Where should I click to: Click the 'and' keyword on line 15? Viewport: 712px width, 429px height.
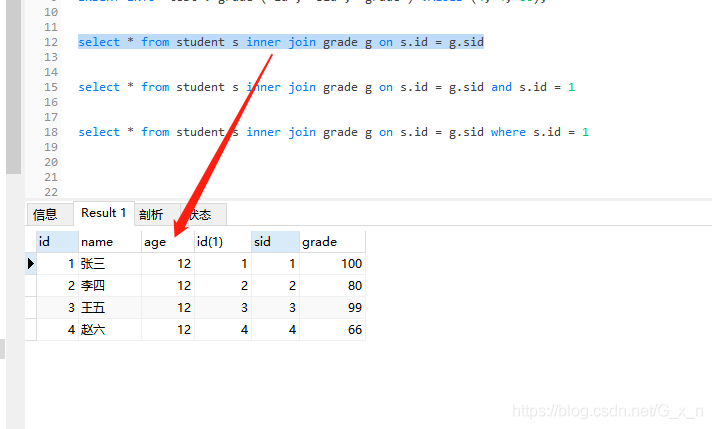click(x=501, y=87)
